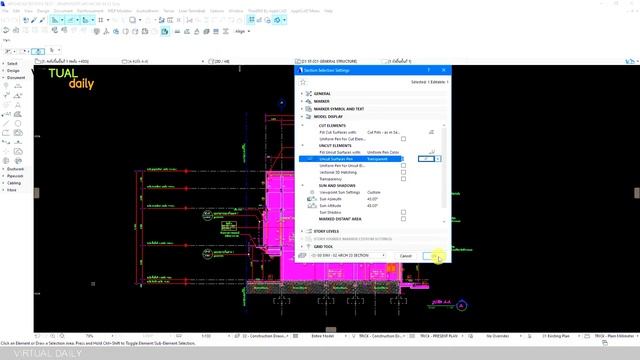Collapse the Document toolbox section

(x=4, y=78)
